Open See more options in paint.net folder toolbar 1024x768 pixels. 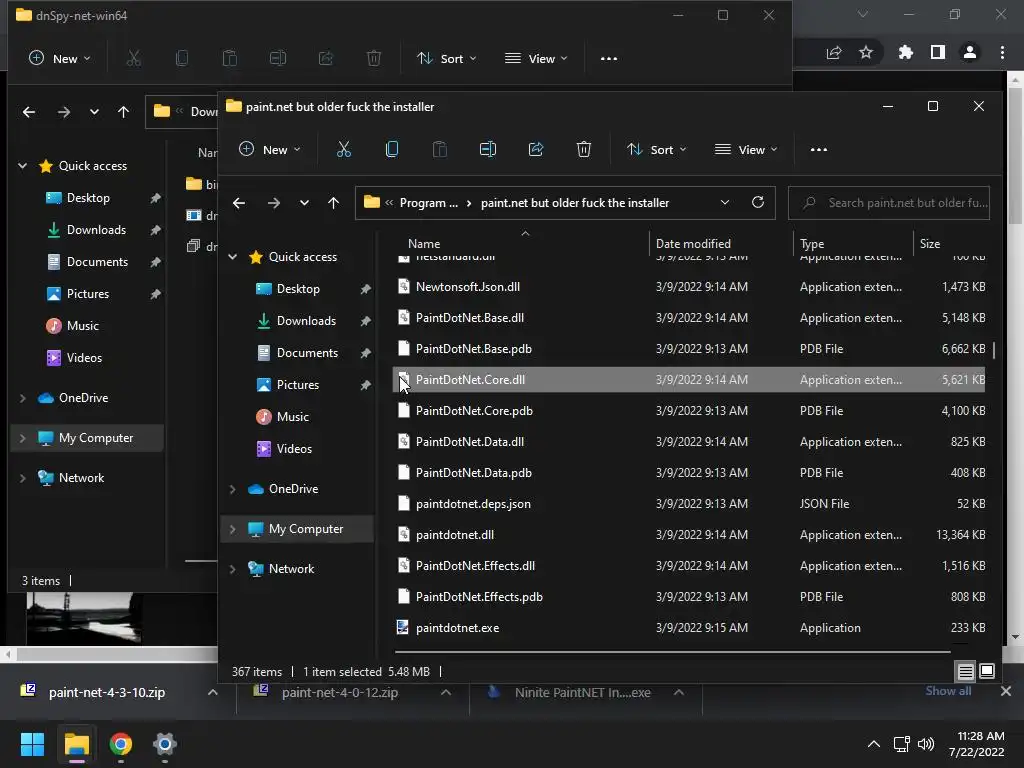818,150
